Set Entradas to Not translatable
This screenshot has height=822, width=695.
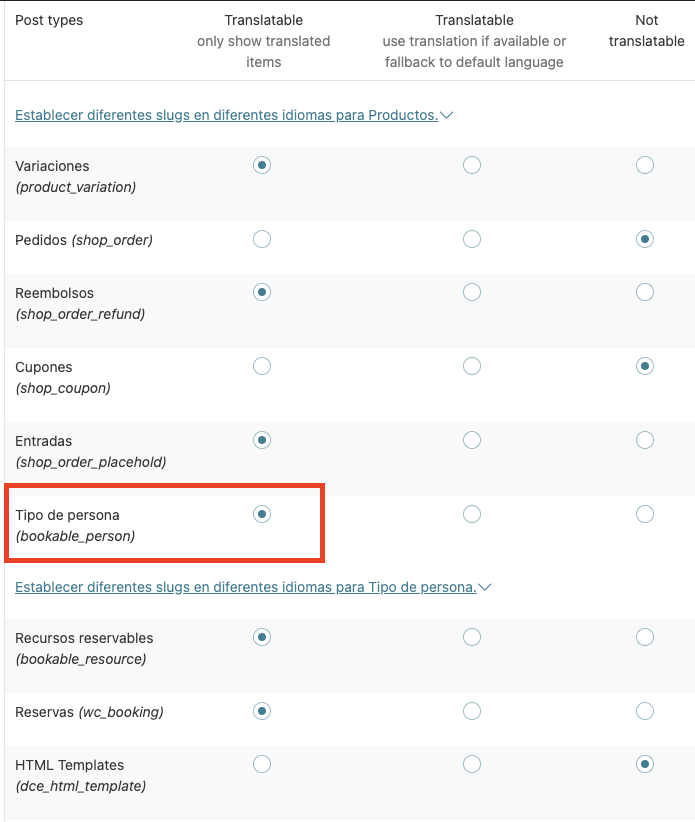[645, 440]
